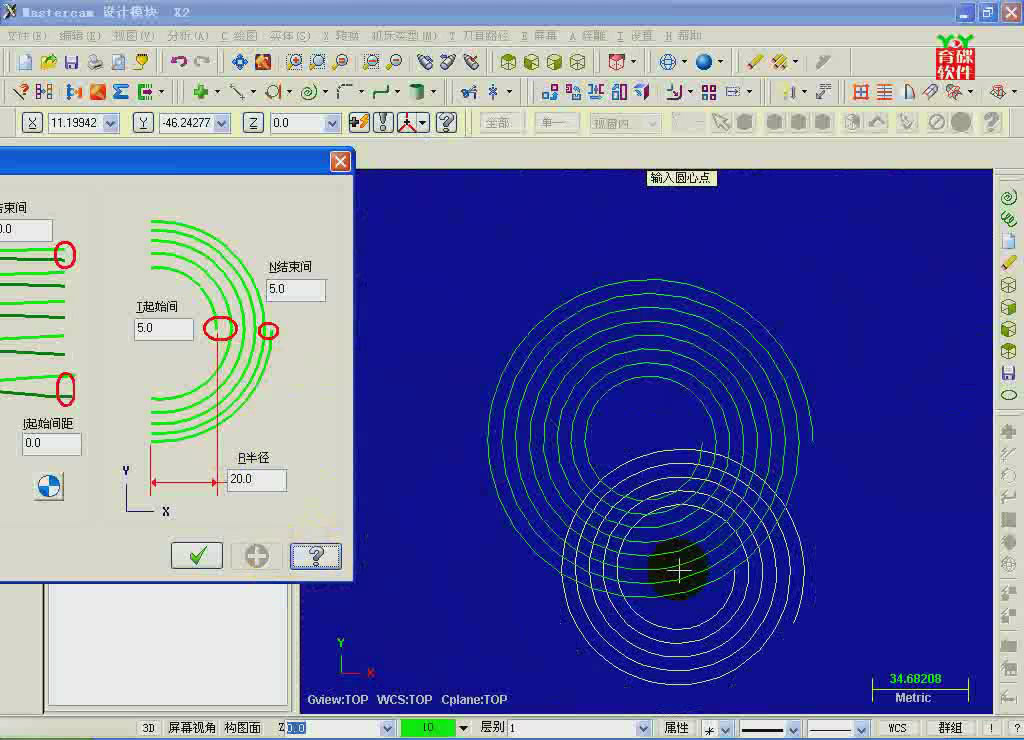
Task: Open the color swatch dropdown arrow
Action: [463, 728]
